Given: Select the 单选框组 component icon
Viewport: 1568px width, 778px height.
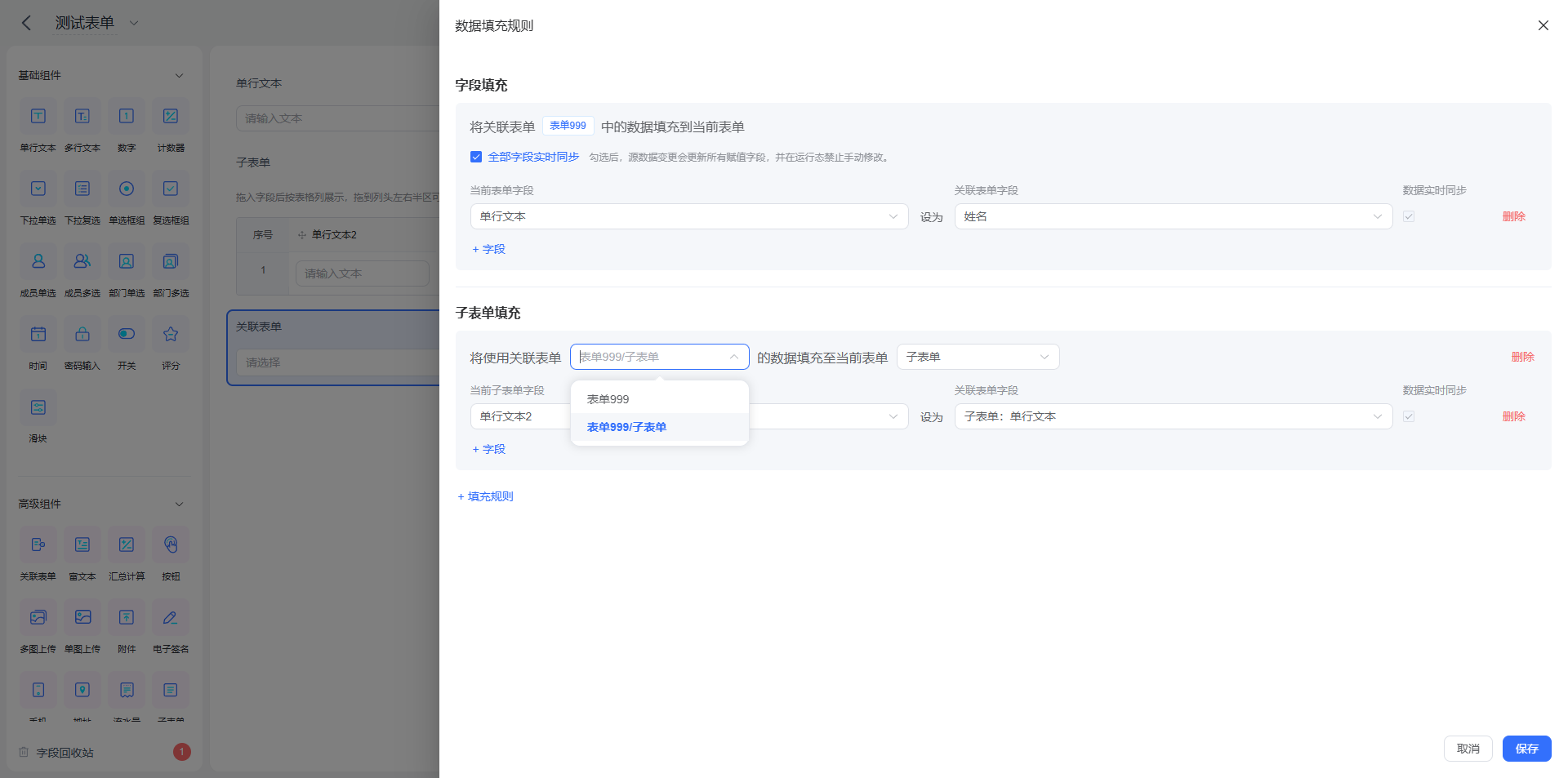Looking at the screenshot, I should [x=127, y=189].
